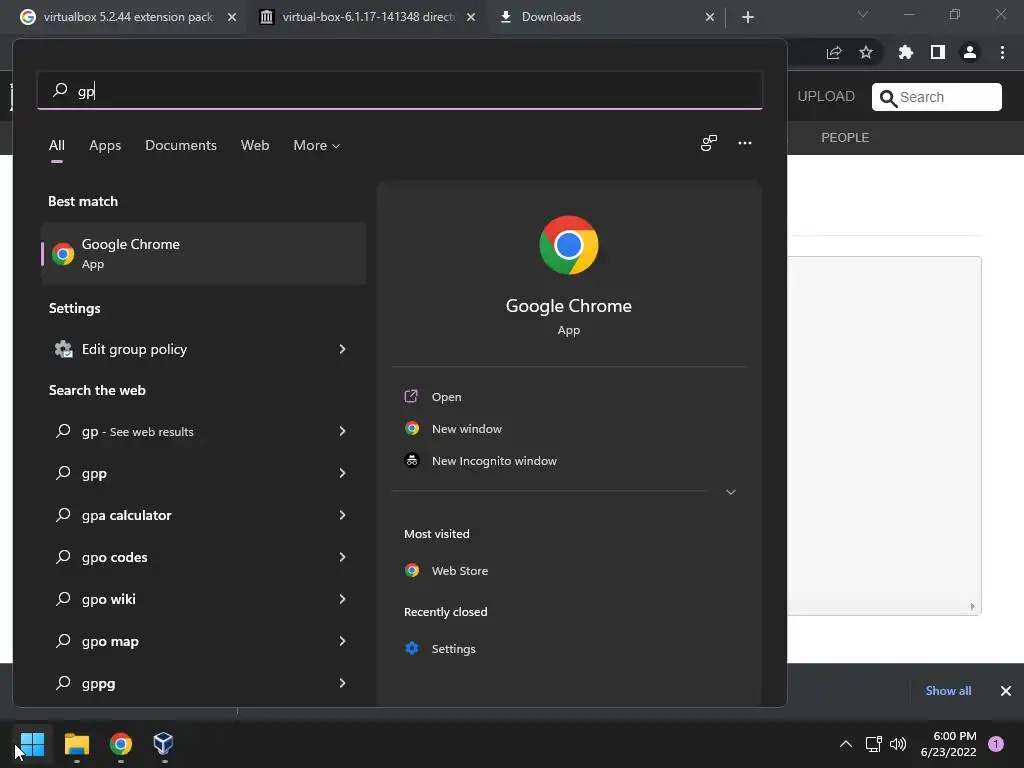Close the Downloads browser tab

click(710, 17)
